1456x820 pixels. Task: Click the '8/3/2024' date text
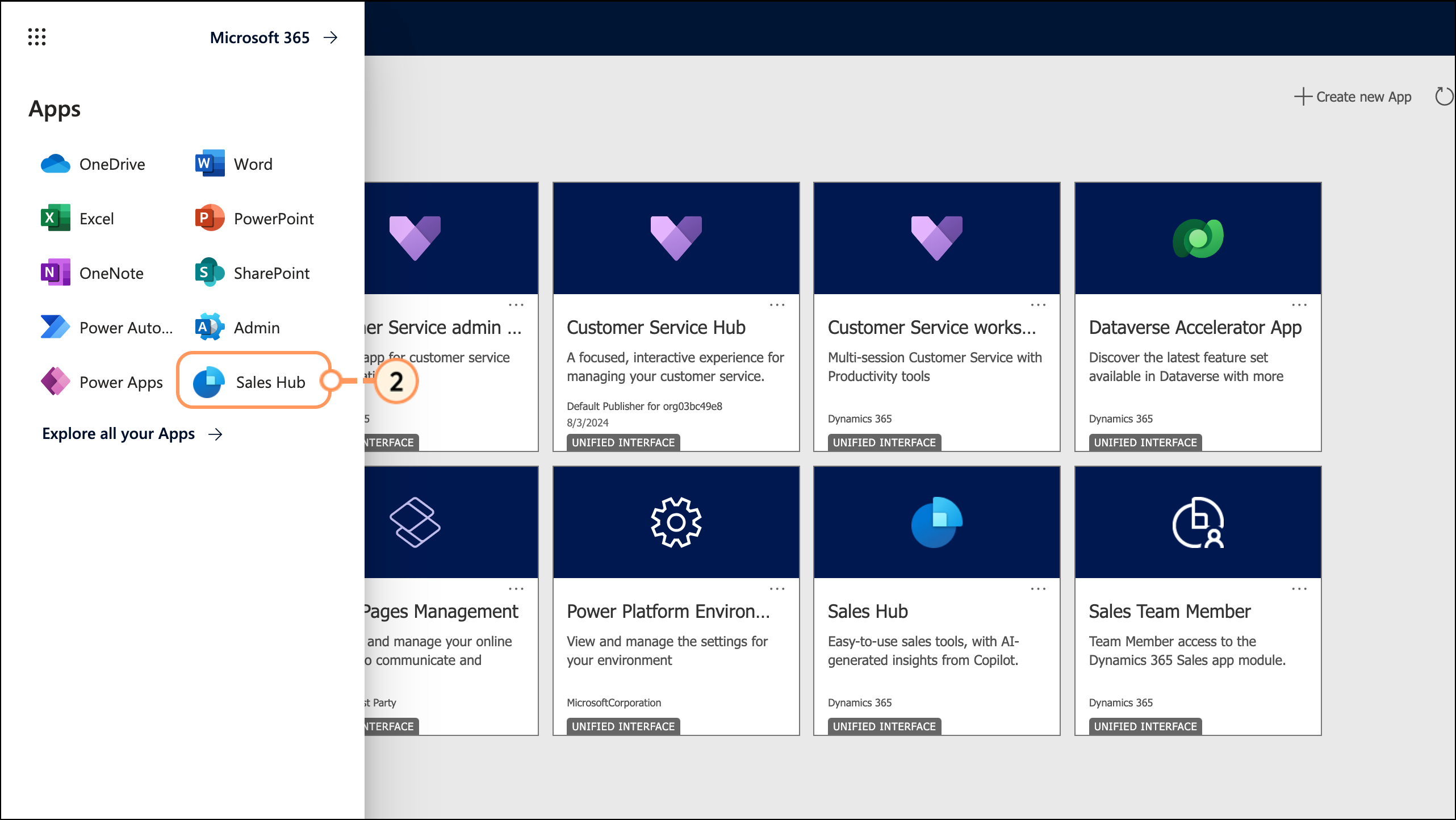coord(588,422)
